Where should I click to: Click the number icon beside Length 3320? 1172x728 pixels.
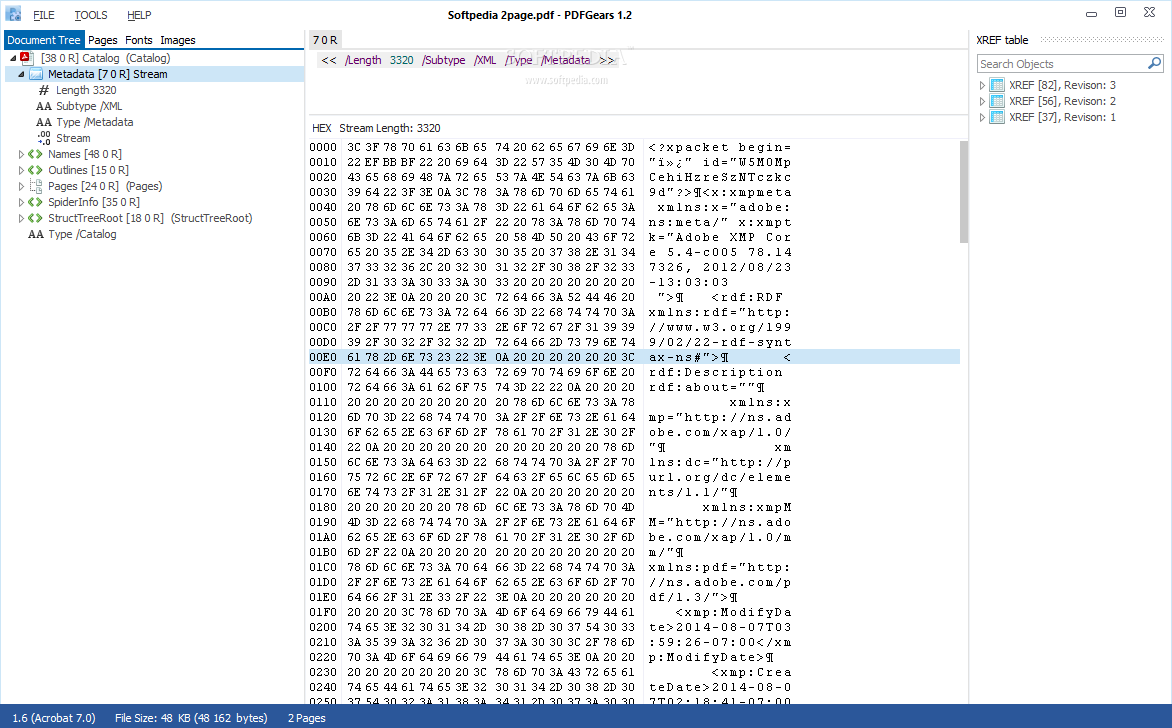point(43,90)
